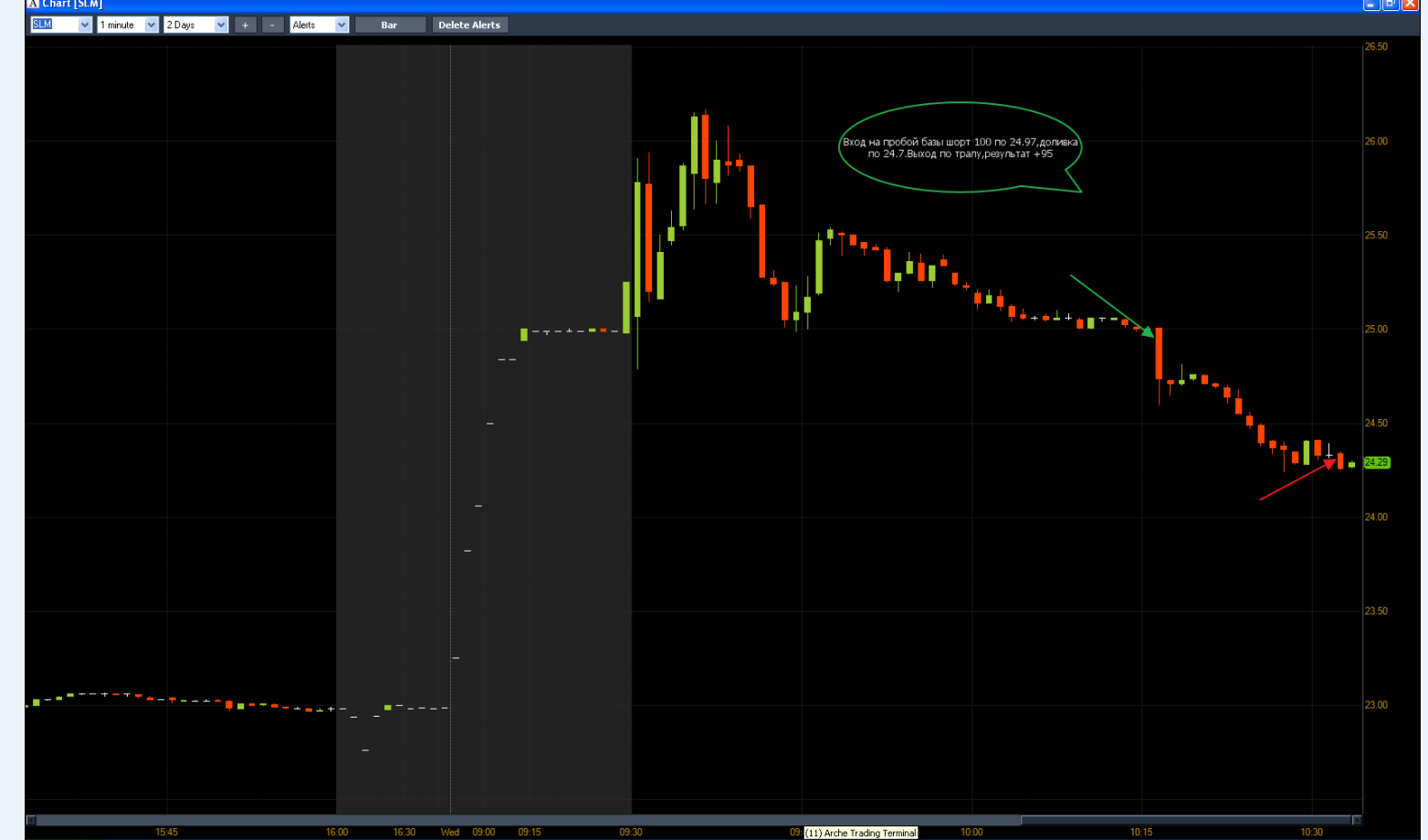Screen dimensions: 1428x840
Task: Click the 26.50 price axis label
Action: click(1375, 47)
